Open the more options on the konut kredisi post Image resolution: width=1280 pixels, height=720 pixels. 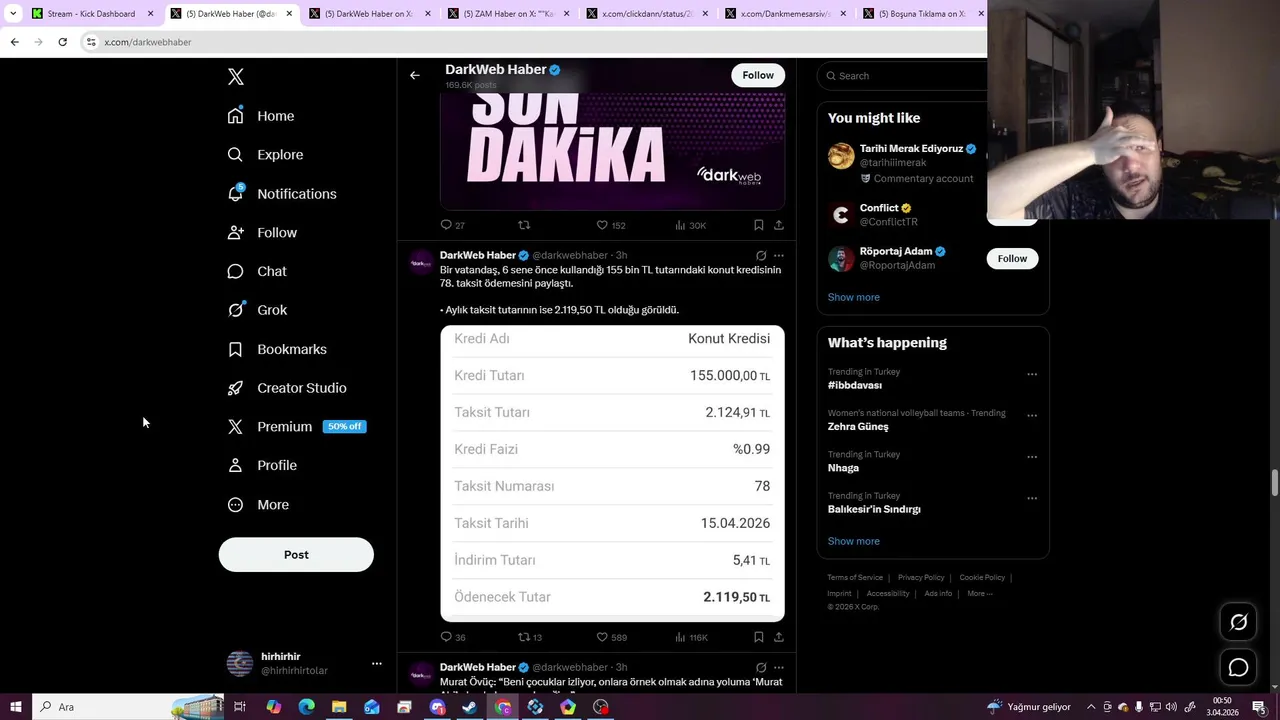[779, 256]
